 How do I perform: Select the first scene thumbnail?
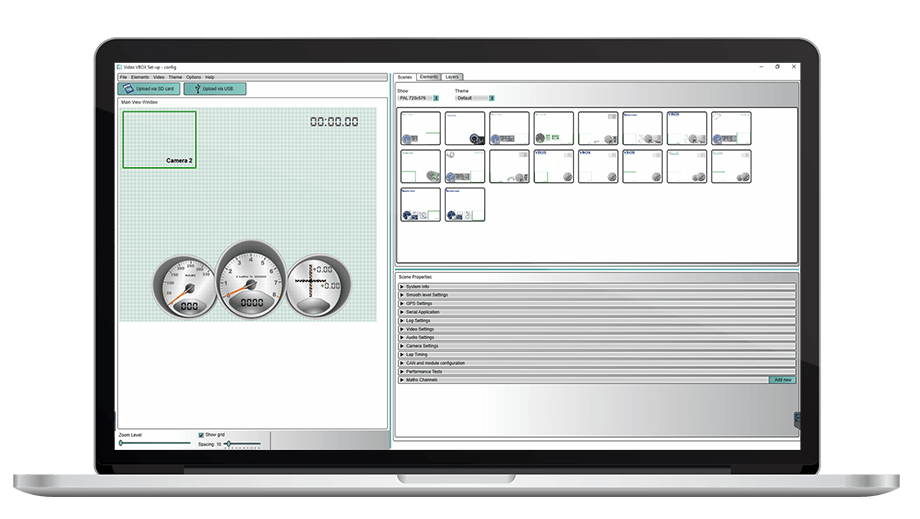[x=420, y=128]
